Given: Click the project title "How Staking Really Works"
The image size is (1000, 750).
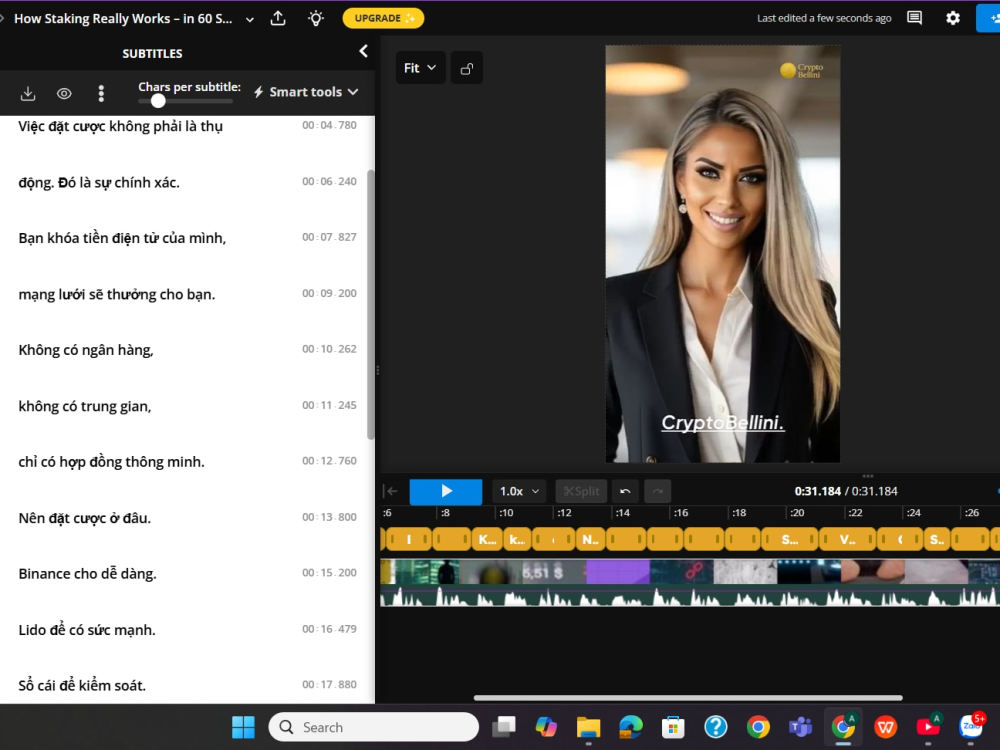Looking at the screenshot, I should point(123,18).
